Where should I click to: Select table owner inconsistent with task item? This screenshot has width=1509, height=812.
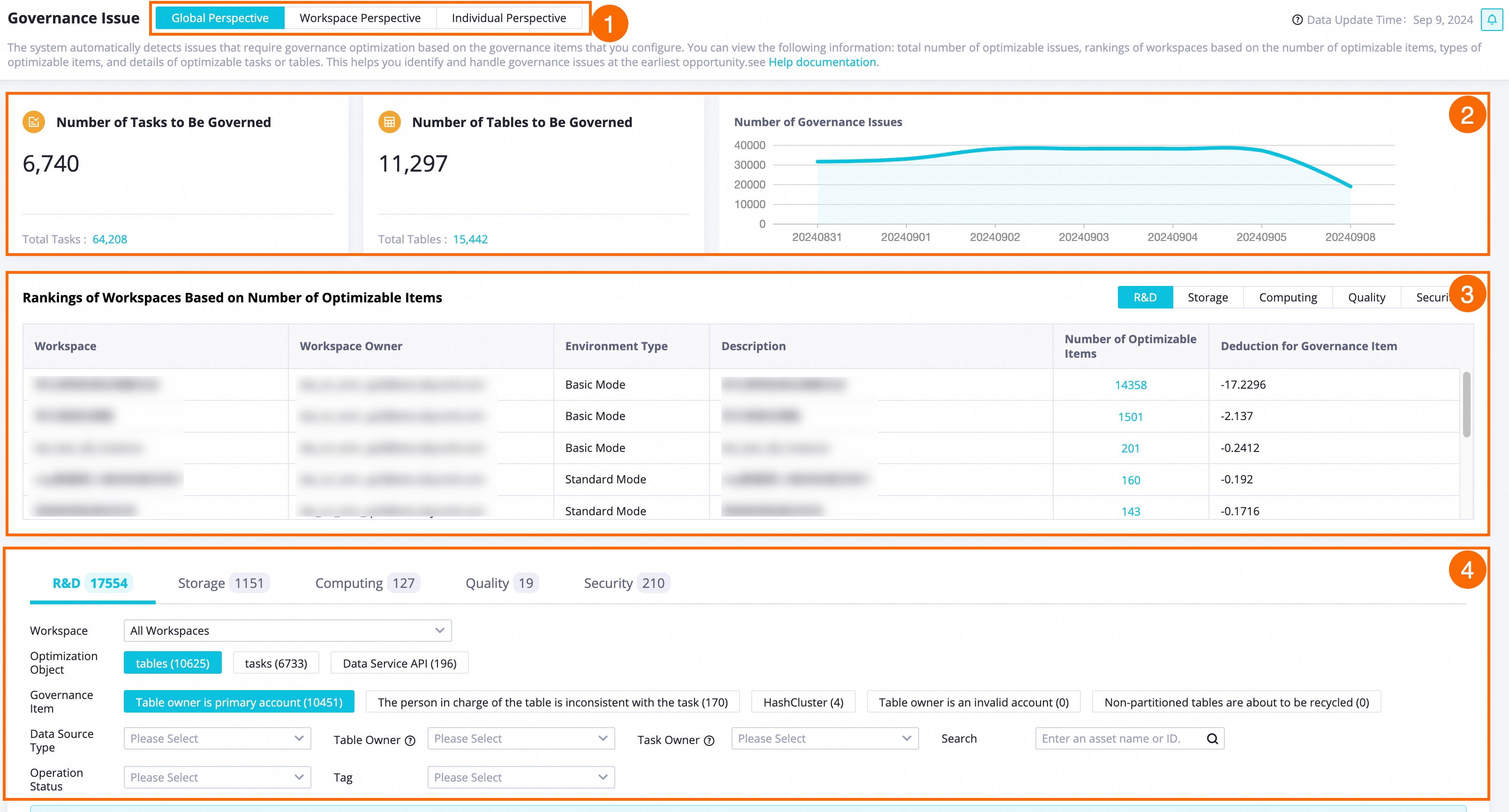point(552,702)
